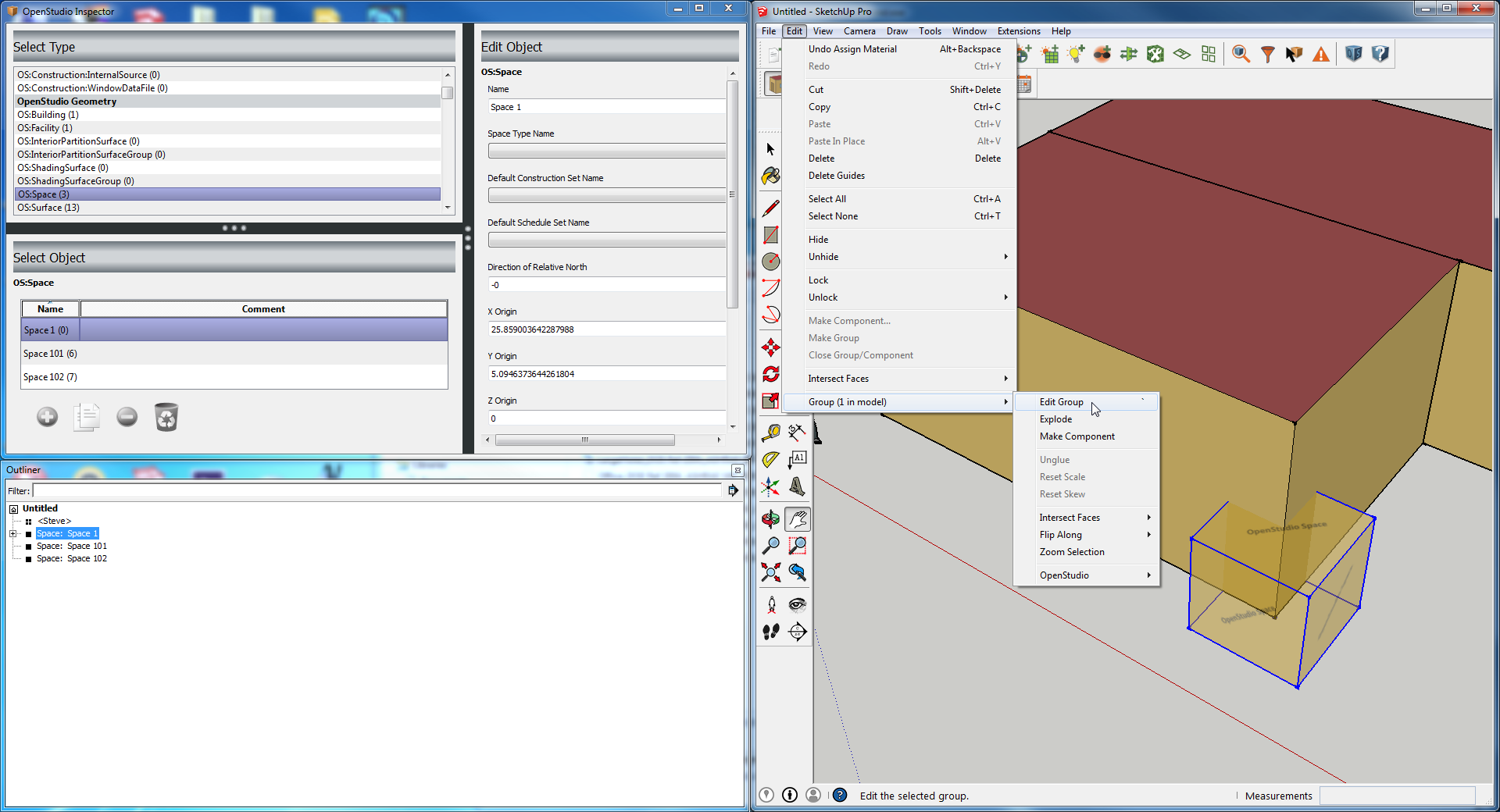Screen dimensions: 1500x812
Task: Select Space 102 in the Outliner
Action: coord(72,559)
